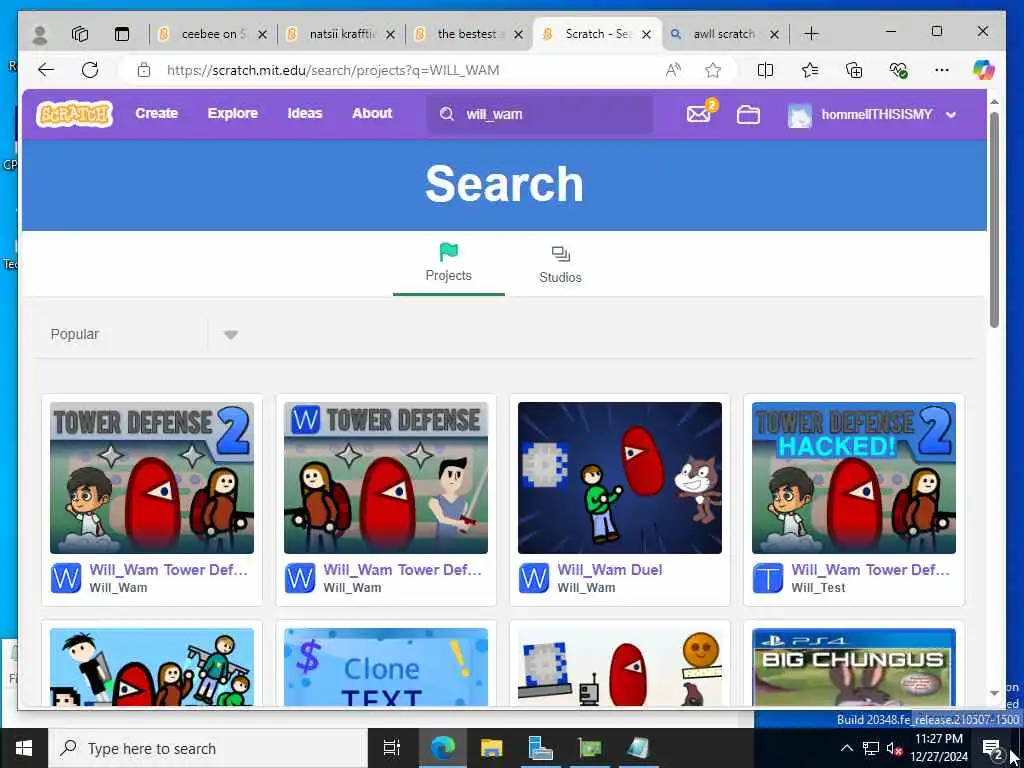Open the Clone TEXT project thumbnail
Image resolution: width=1024 pixels, height=768 pixels.
pos(385,667)
